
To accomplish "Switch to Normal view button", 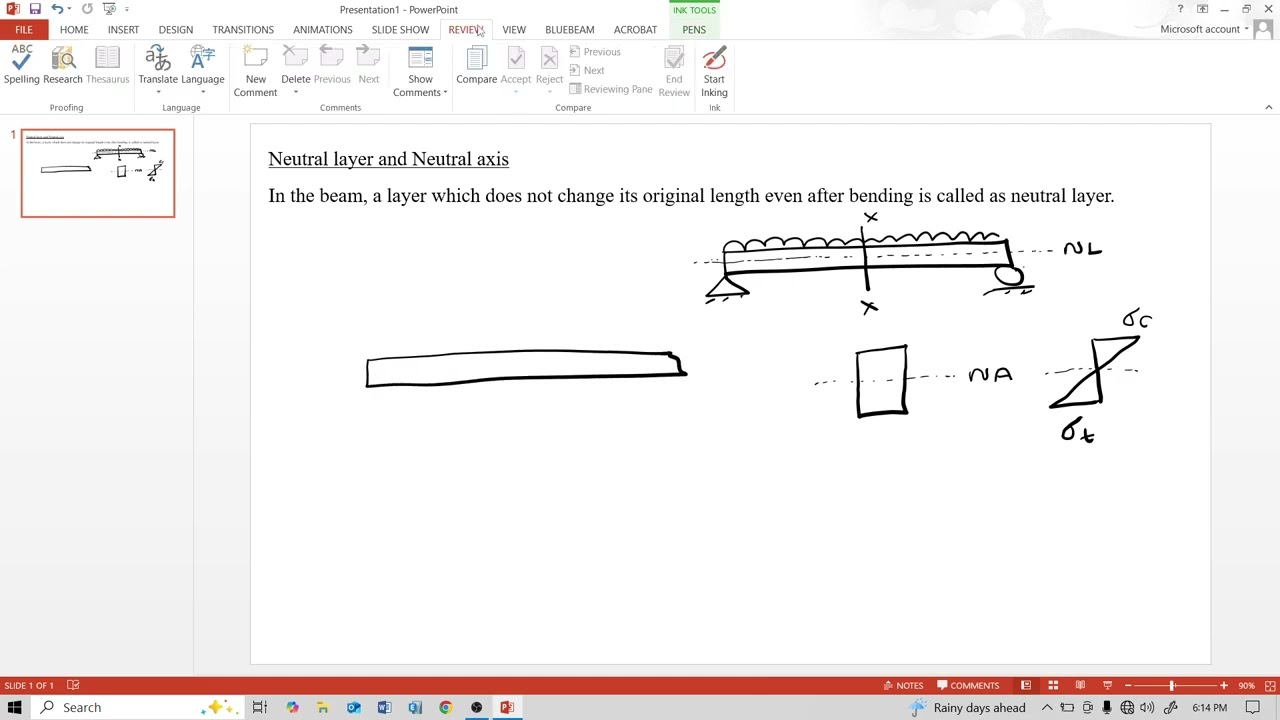I will (x=1026, y=685).
